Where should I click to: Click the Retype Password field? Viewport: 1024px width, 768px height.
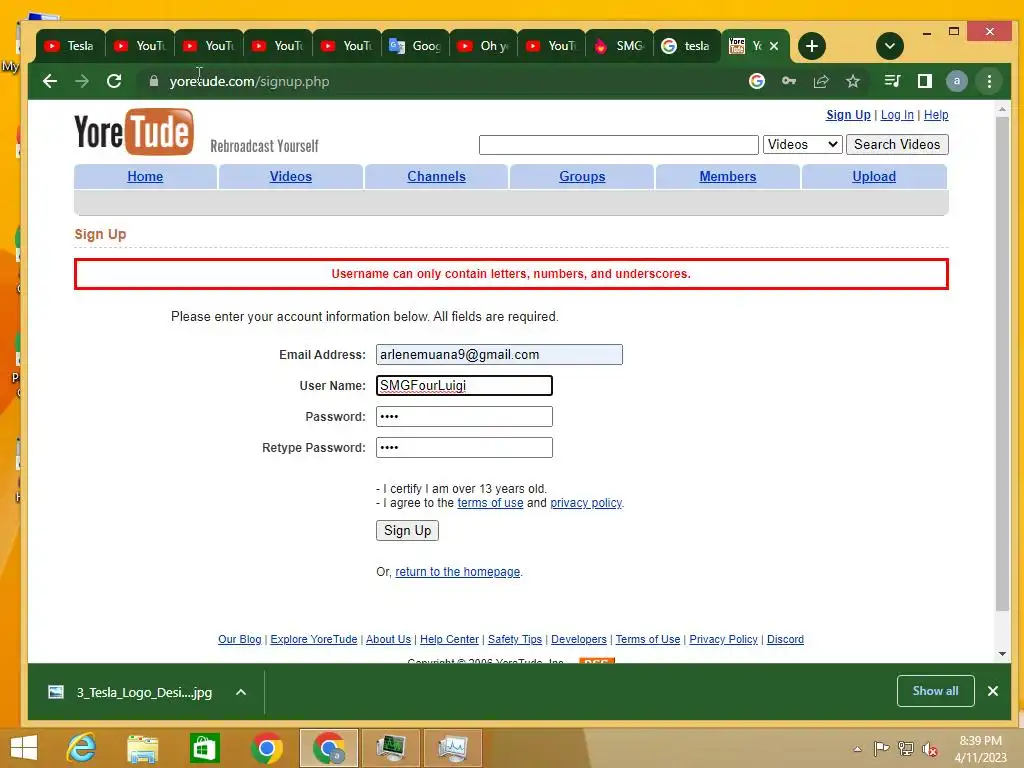464,447
